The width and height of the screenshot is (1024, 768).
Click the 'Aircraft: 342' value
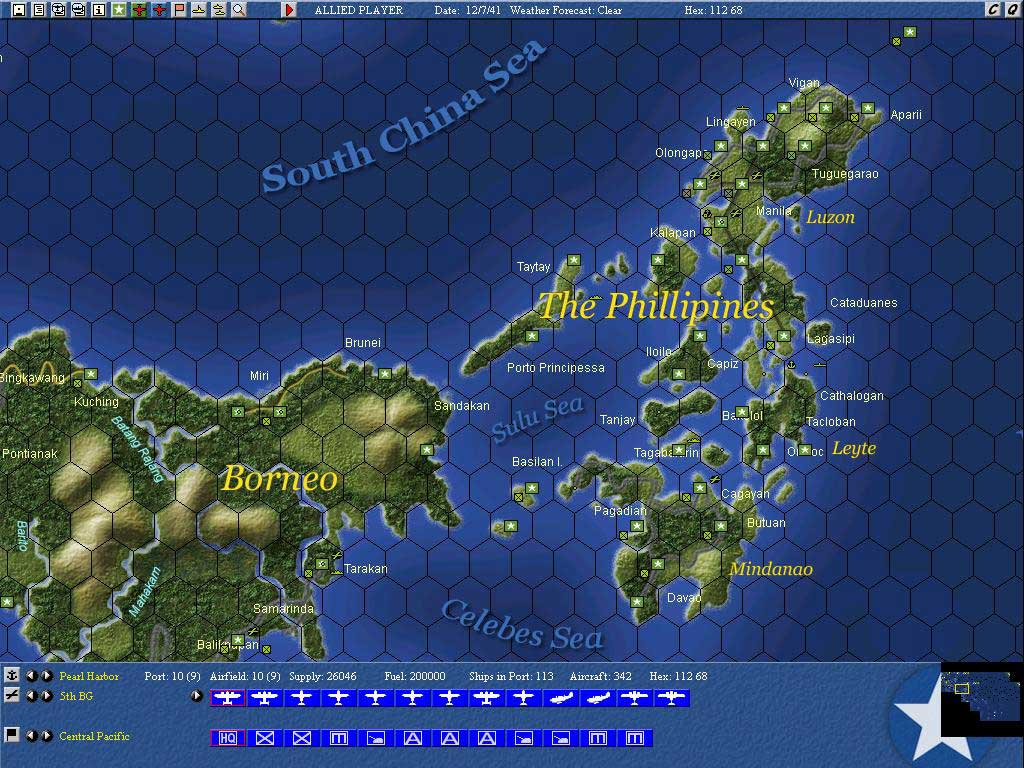(x=600, y=676)
